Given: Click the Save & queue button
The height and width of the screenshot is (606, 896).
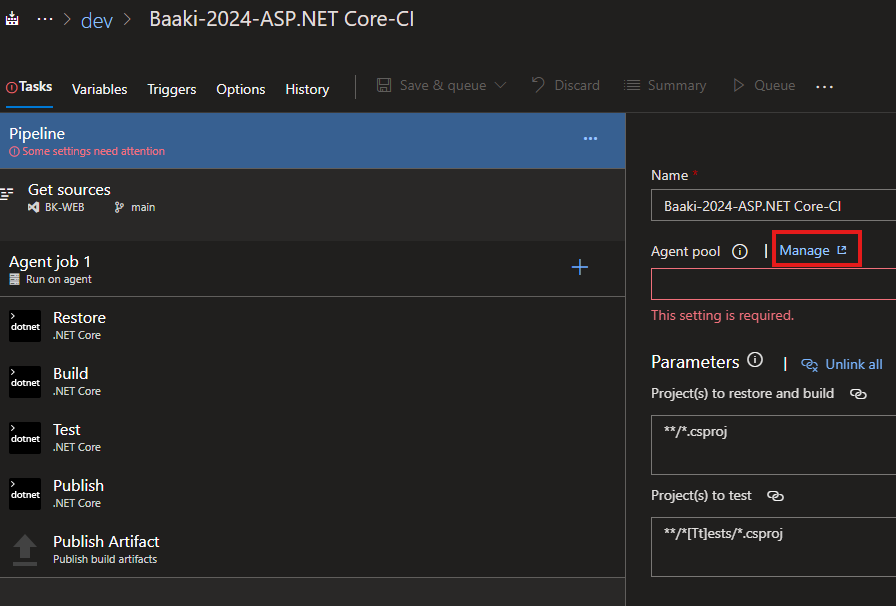Looking at the screenshot, I should pos(431,85).
